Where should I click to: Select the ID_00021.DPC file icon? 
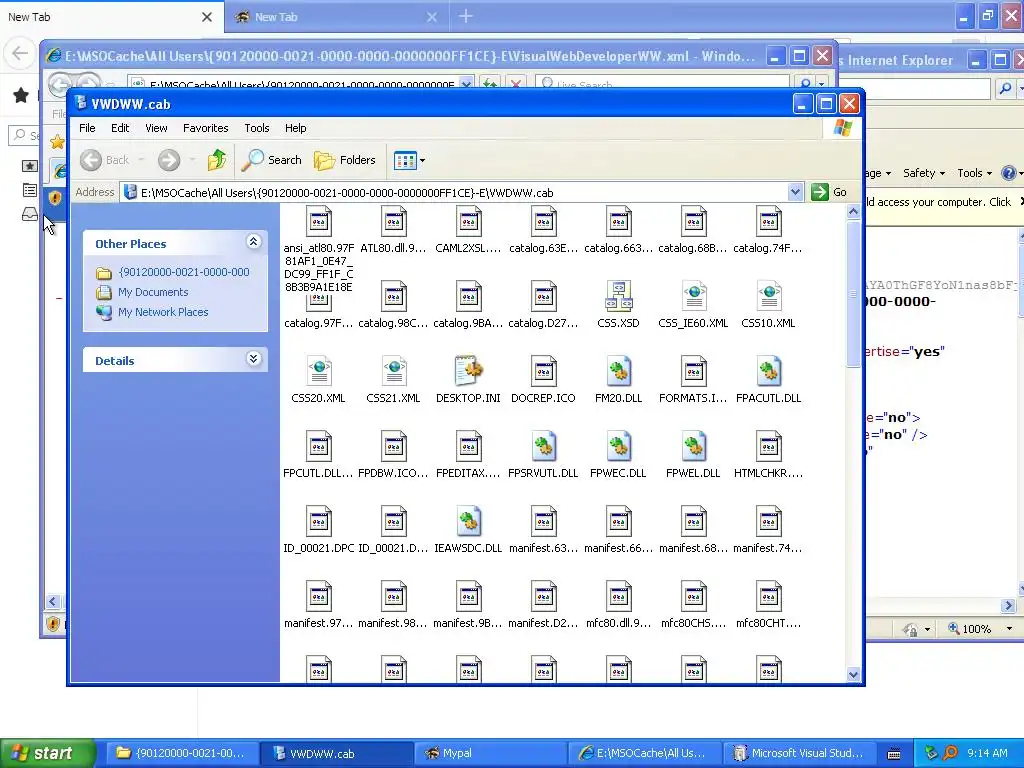point(319,522)
